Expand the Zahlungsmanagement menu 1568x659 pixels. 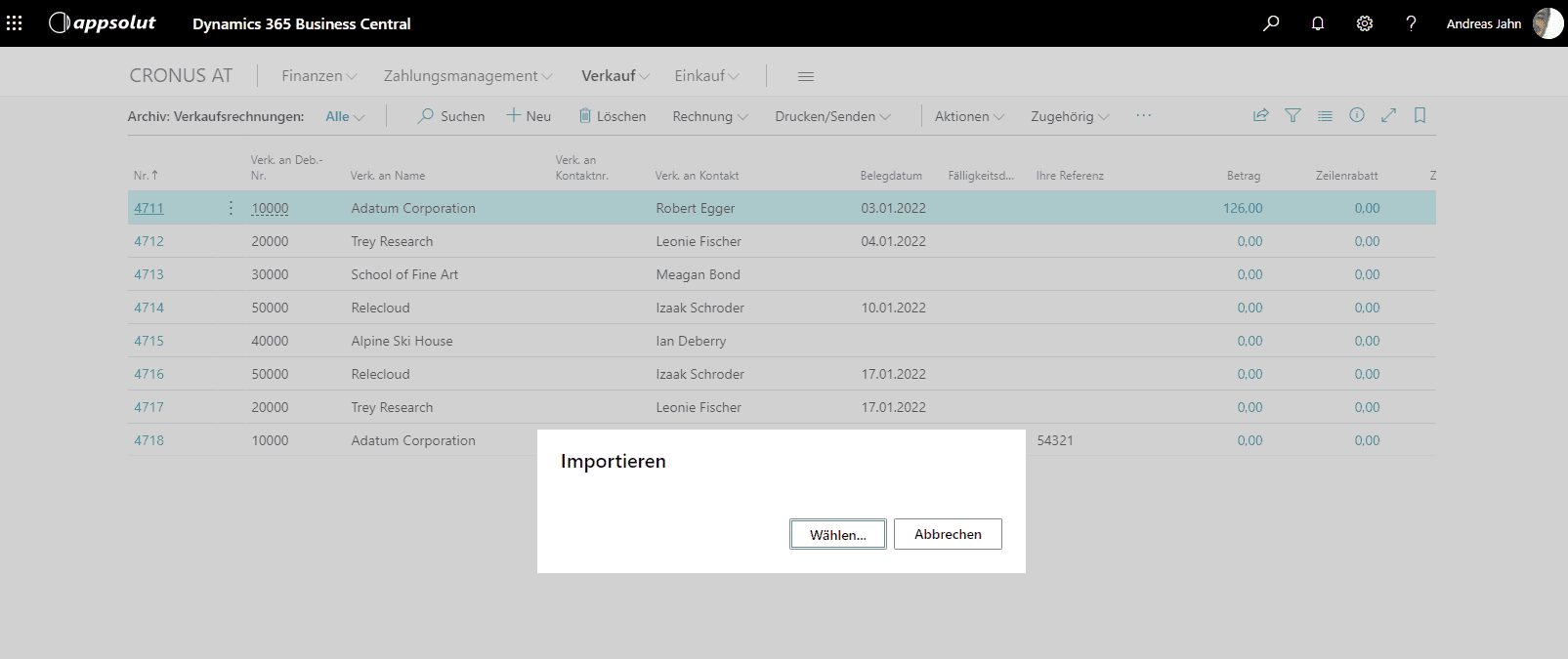(x=467, y=76)
